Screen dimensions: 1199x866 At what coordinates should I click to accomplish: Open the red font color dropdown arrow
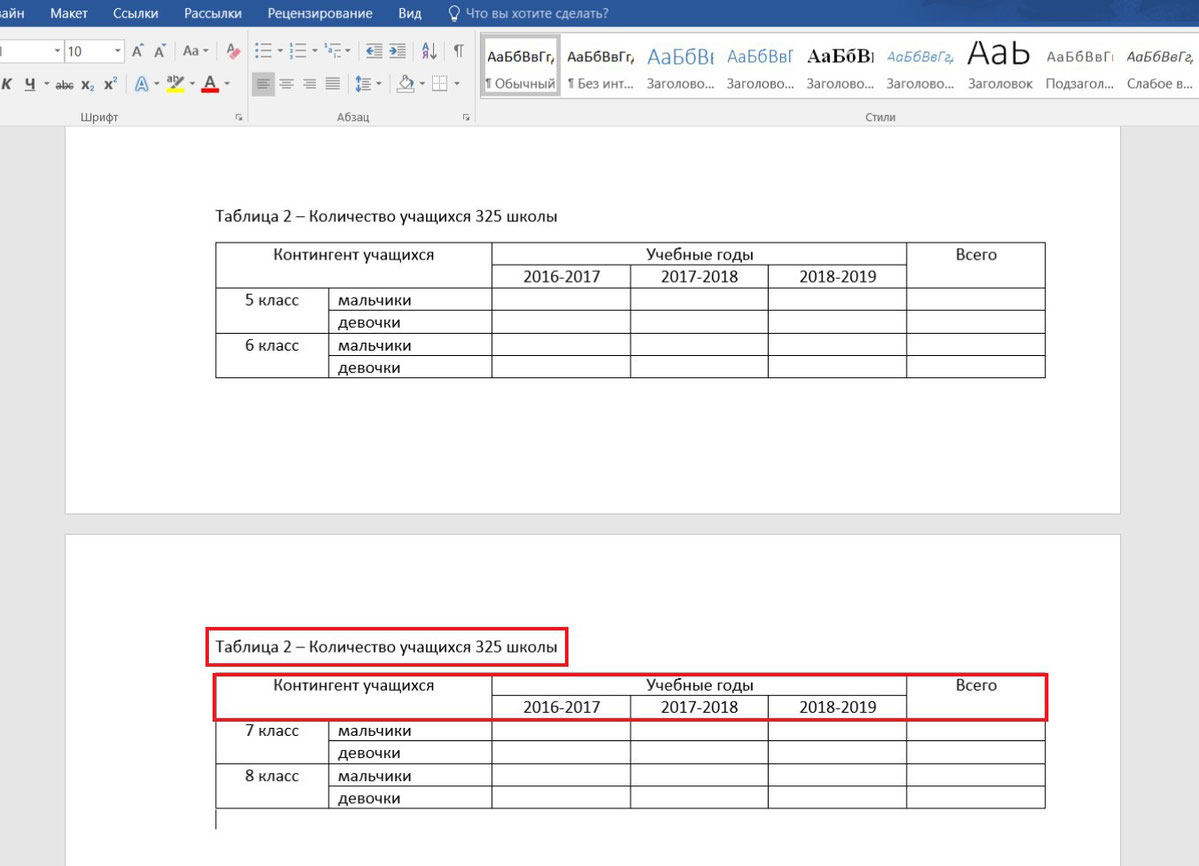(x=227, y=84)
